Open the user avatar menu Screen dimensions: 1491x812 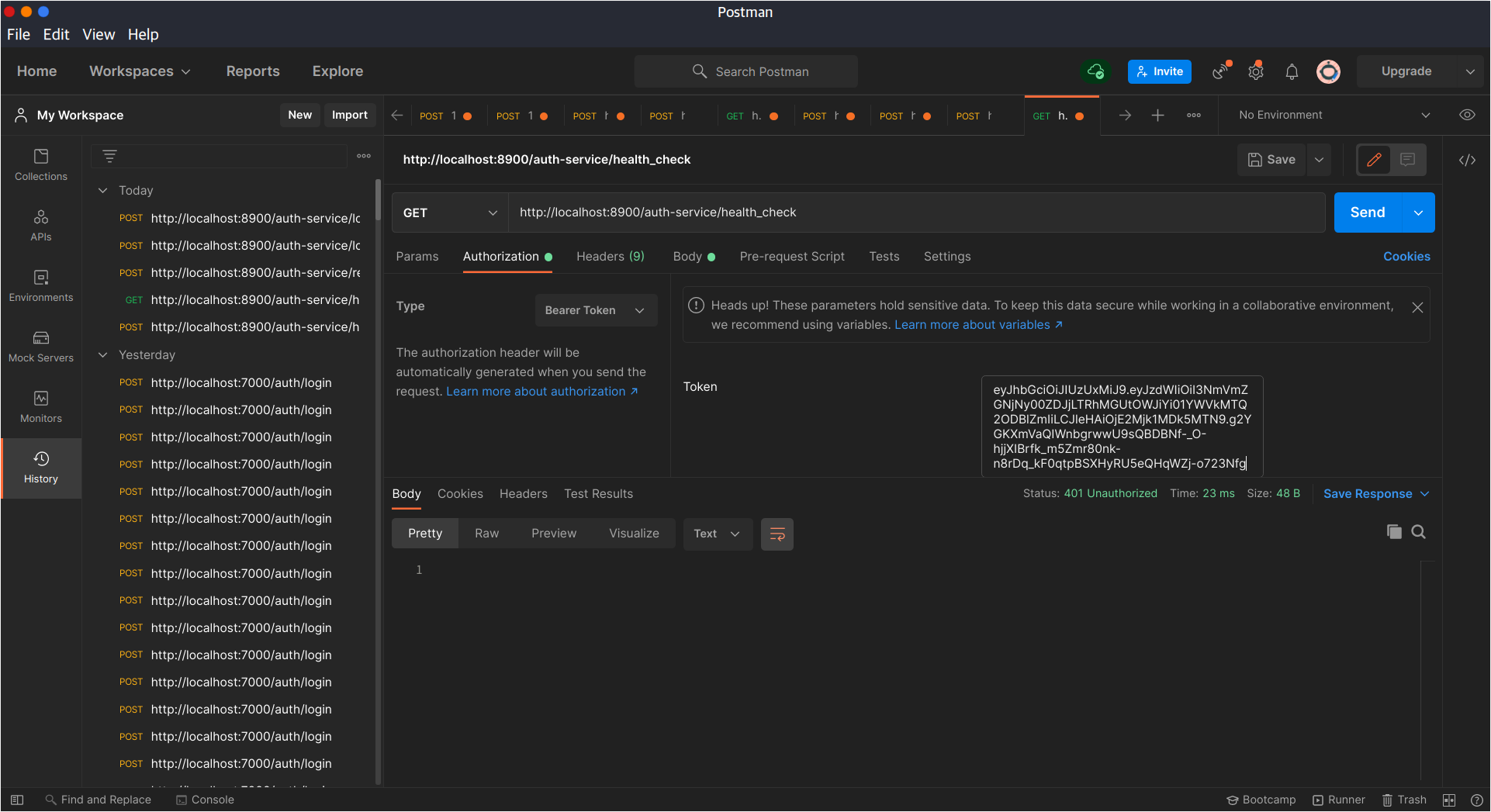[1328, 71]
